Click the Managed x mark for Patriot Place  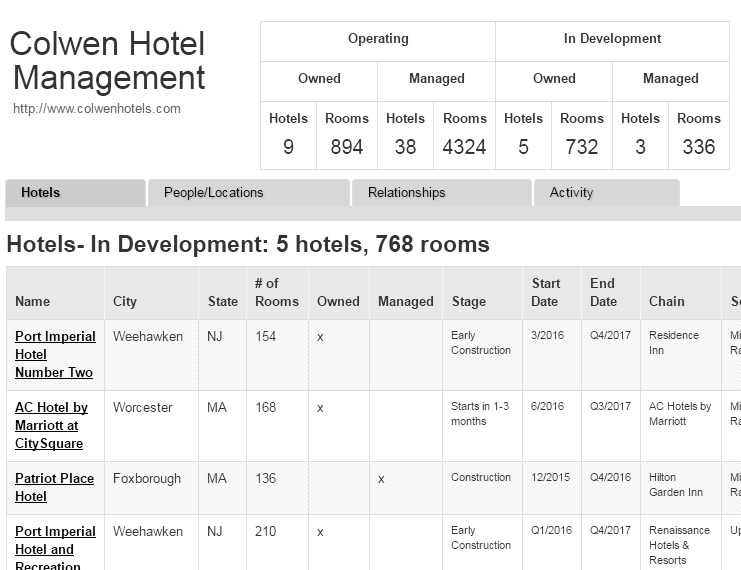pos(381,479)
